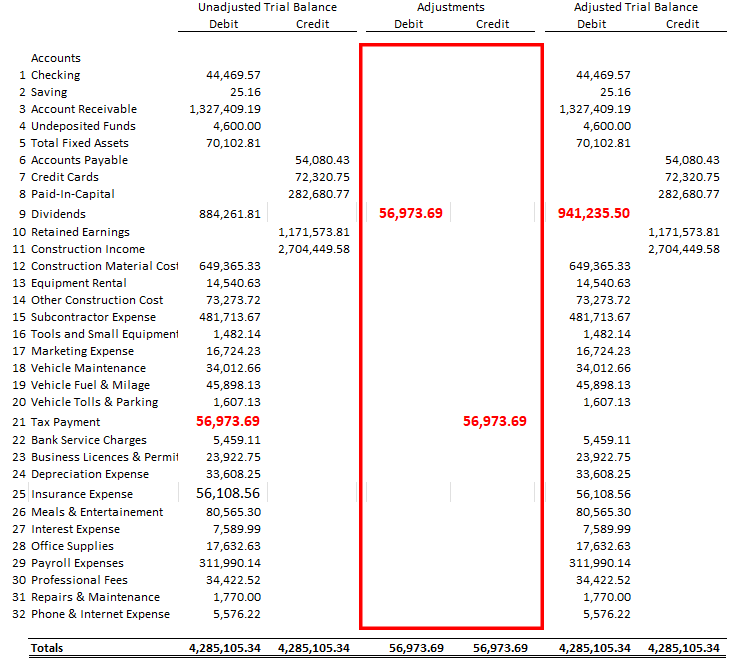Viewport: 752px width, 661px height.
Task: Select the Accounts Payable label
Action: click(x=80, y=160)
